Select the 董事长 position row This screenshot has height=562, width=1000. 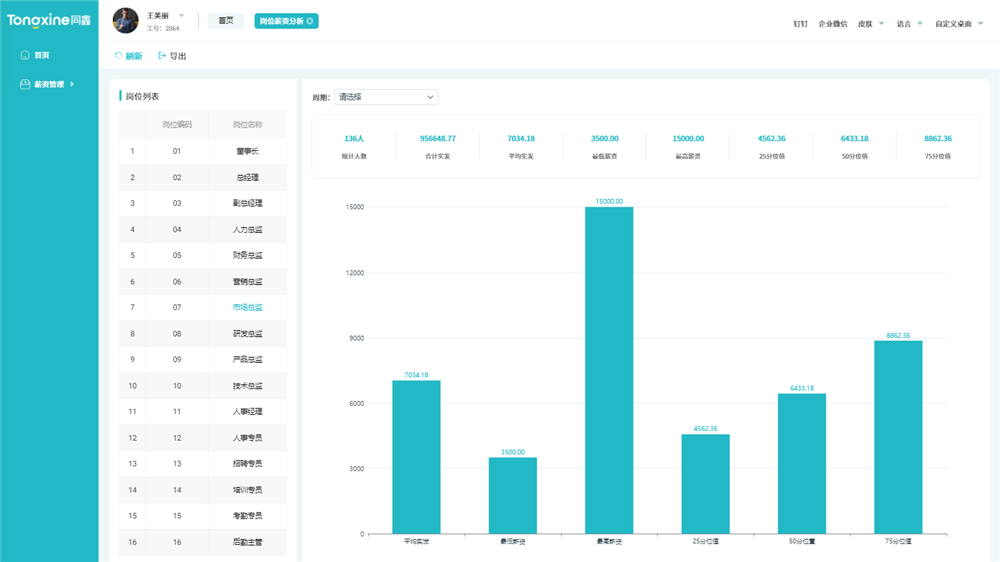coord(247,152)
